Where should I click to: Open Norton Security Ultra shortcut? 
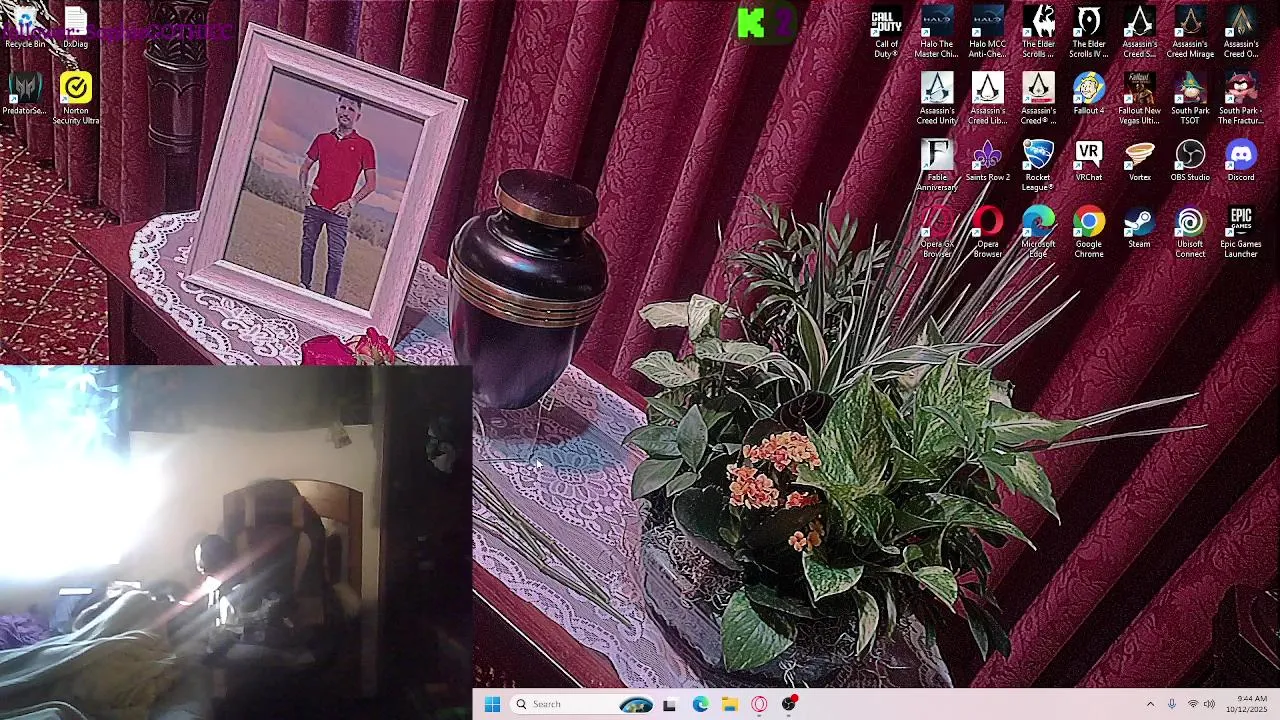click(x=76, y=99)
